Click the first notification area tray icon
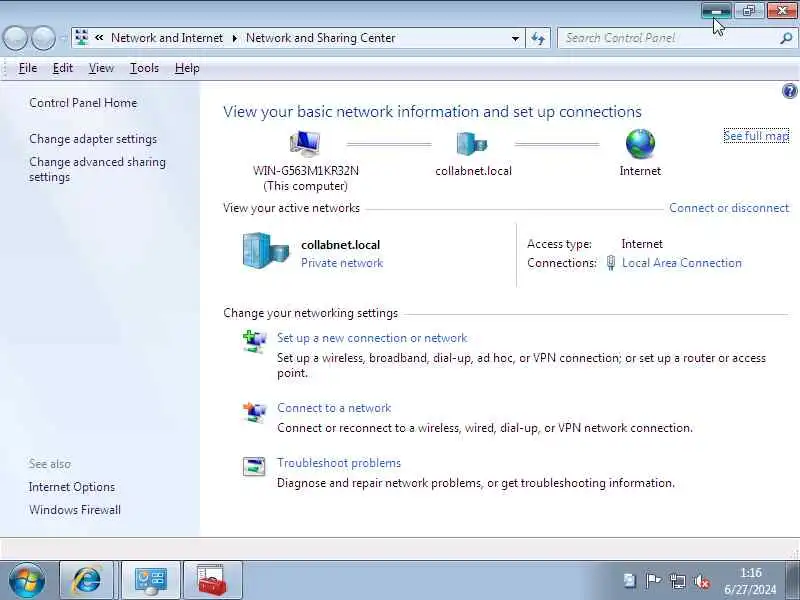This screenshot has width=800, height=600. pos(630,581)
